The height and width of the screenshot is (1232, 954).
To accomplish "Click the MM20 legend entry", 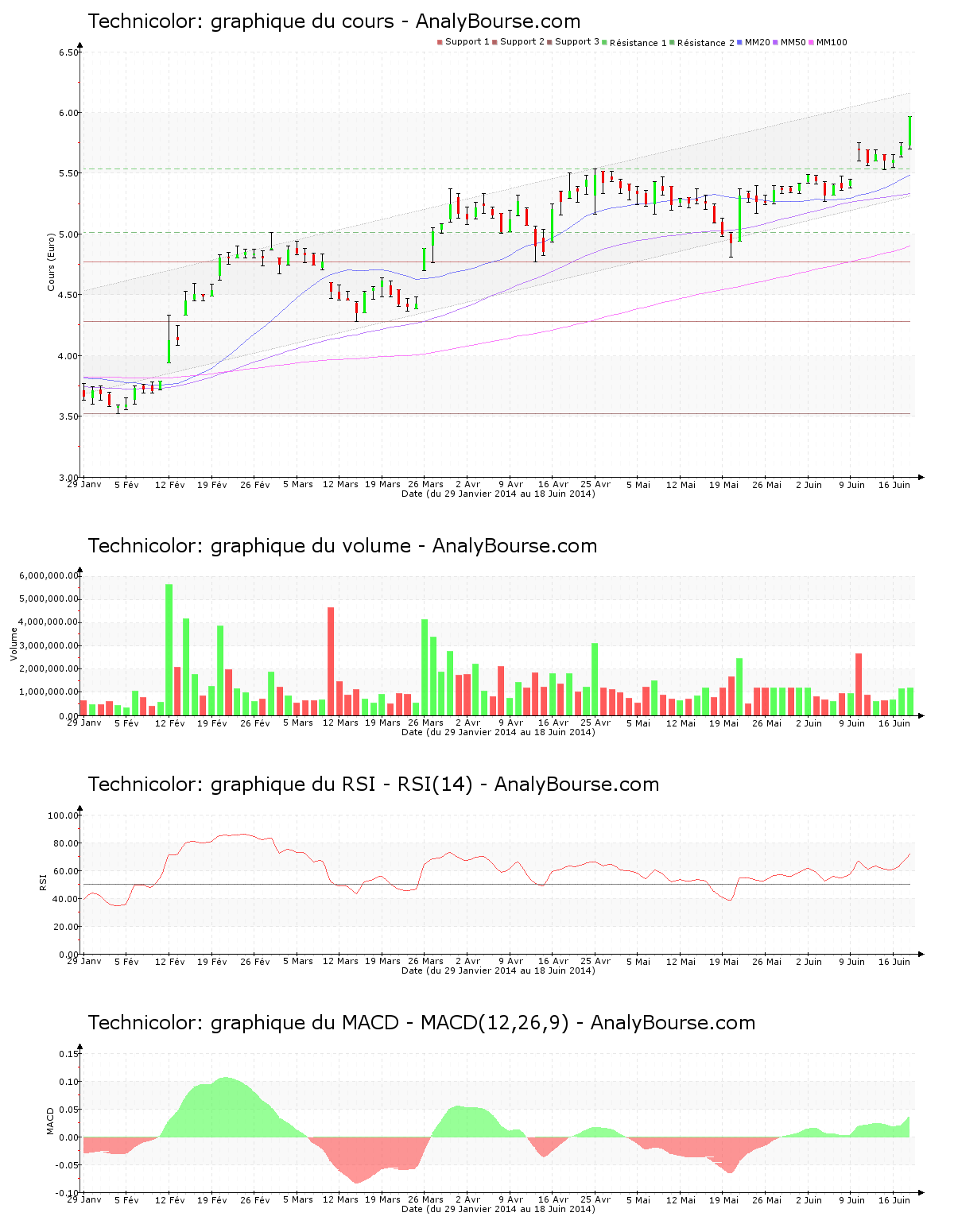I will pos(754,42).
